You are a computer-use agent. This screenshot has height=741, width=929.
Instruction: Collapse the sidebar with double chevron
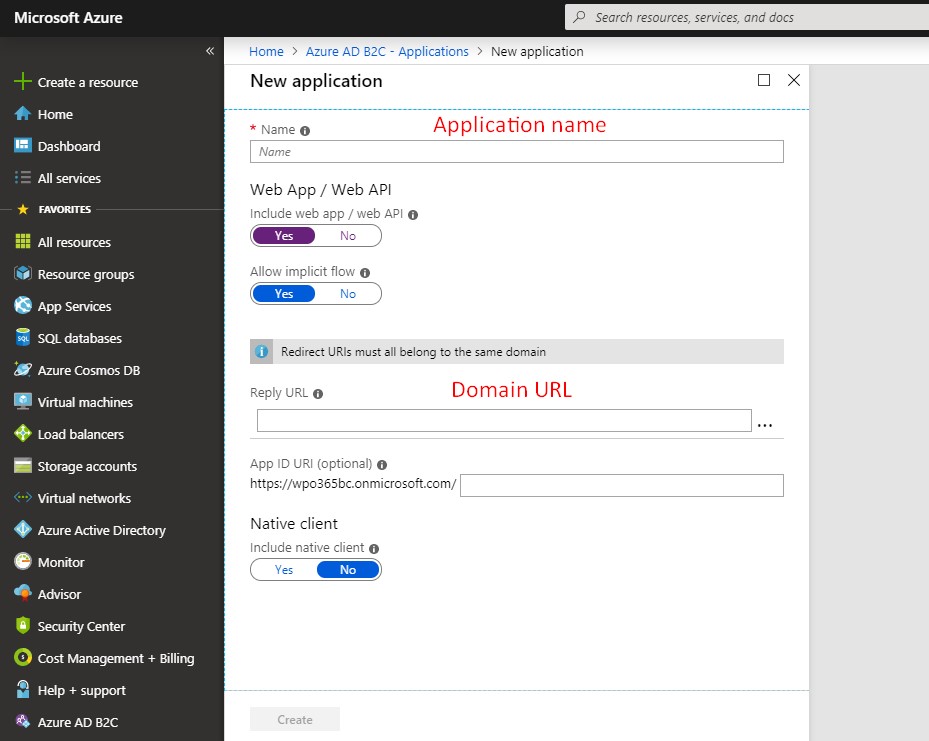210,51
